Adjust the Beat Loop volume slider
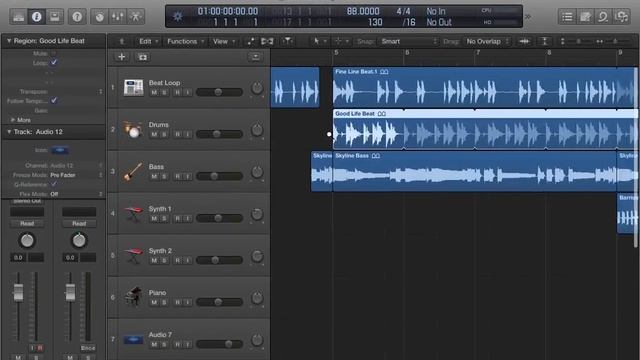This screenshot has width=640, height=360. pos(219,92)
